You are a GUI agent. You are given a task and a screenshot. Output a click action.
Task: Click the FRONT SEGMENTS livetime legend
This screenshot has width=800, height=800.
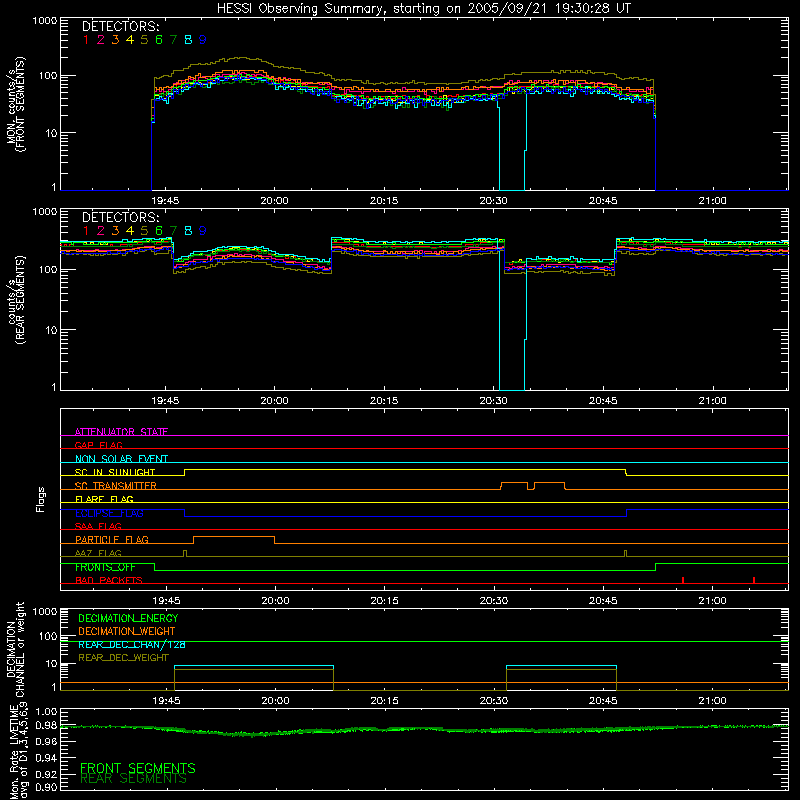(x=138, y=768)
